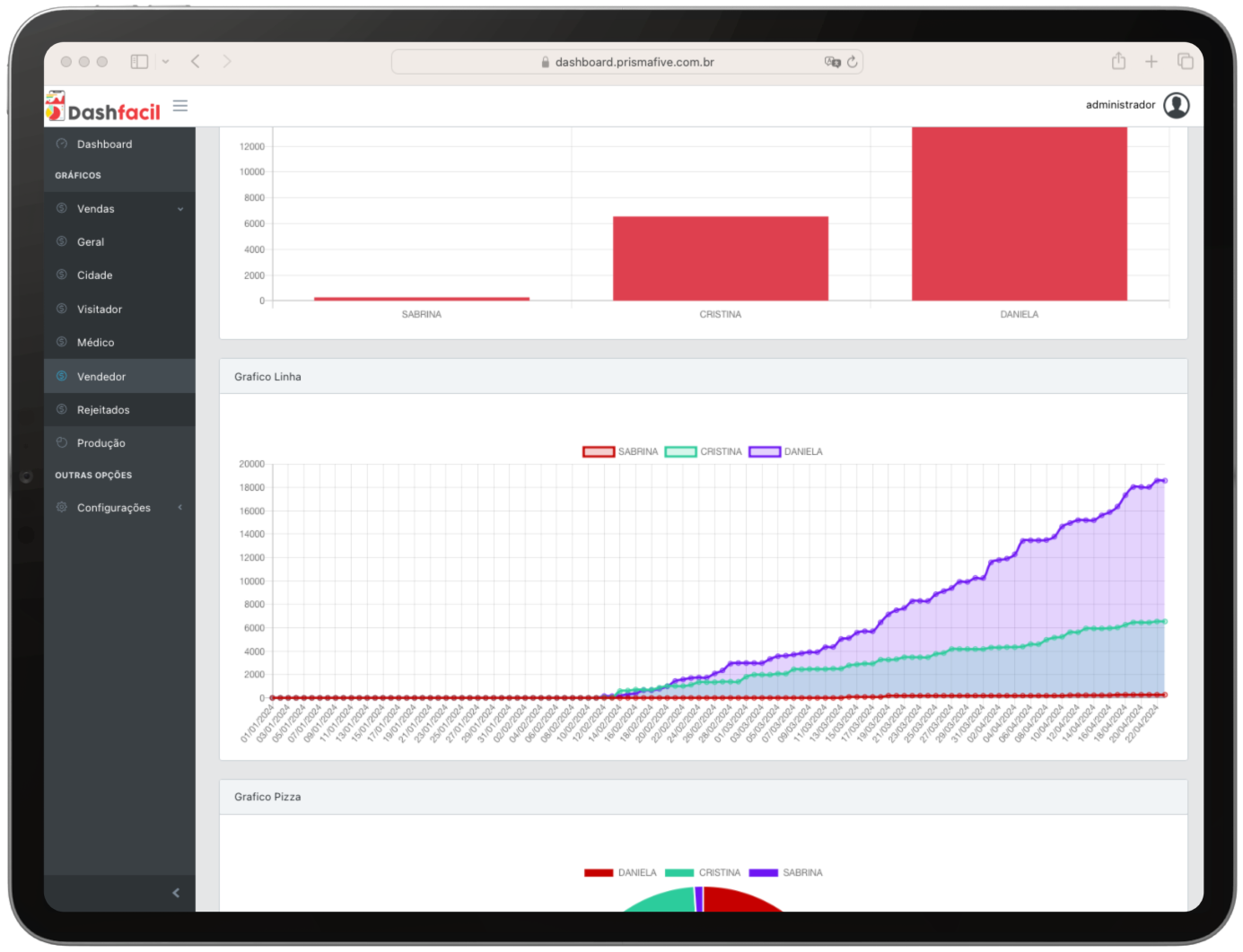Open the Vendedor menu item

(x=101, y=377)
